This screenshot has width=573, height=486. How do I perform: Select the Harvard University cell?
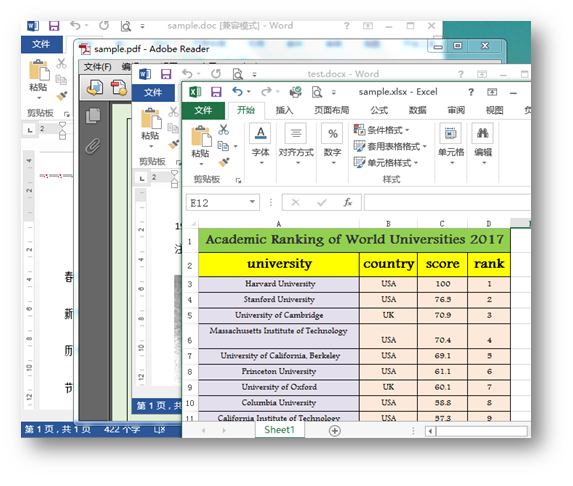point(279,284)
